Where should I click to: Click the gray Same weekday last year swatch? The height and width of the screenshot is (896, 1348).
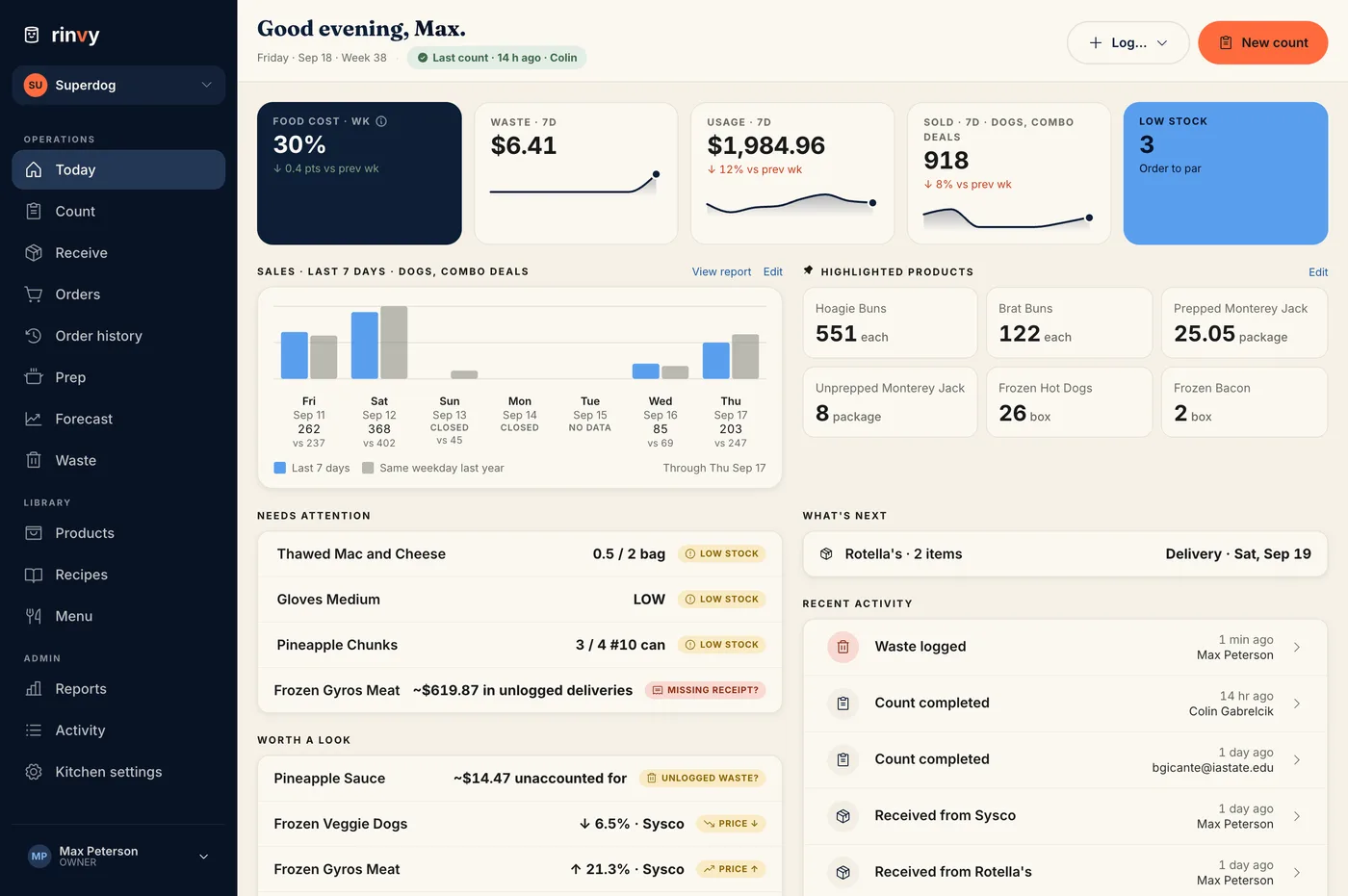[368, 468]
